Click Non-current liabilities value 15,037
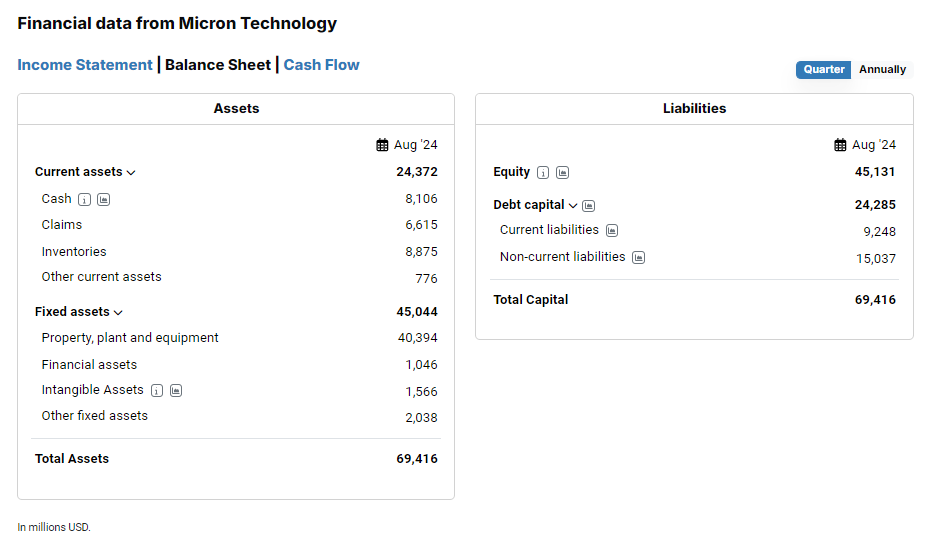Viewport: 935px width, 544px height. 876,259
